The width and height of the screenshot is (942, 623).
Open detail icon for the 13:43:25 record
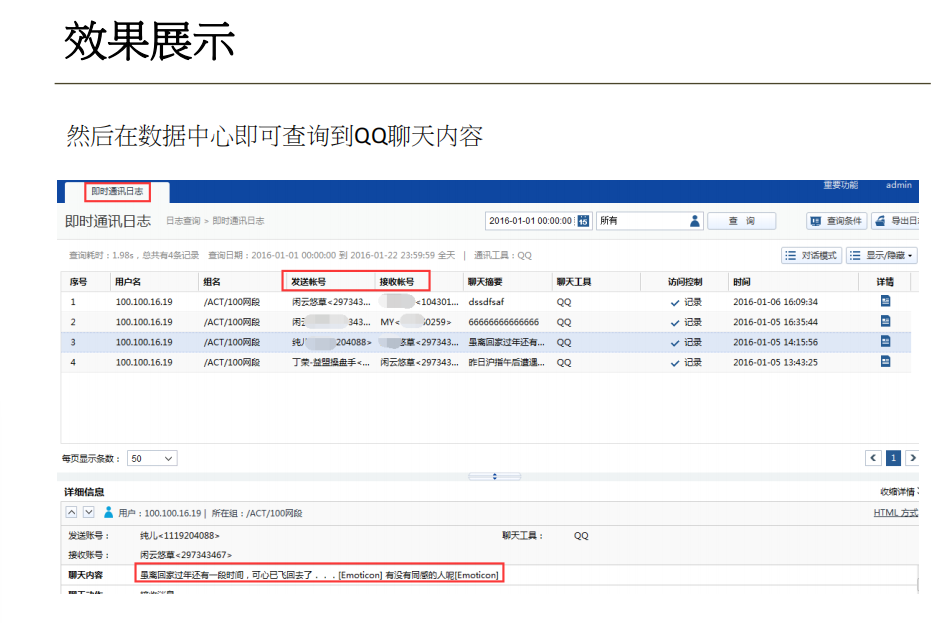pos(885,362)
